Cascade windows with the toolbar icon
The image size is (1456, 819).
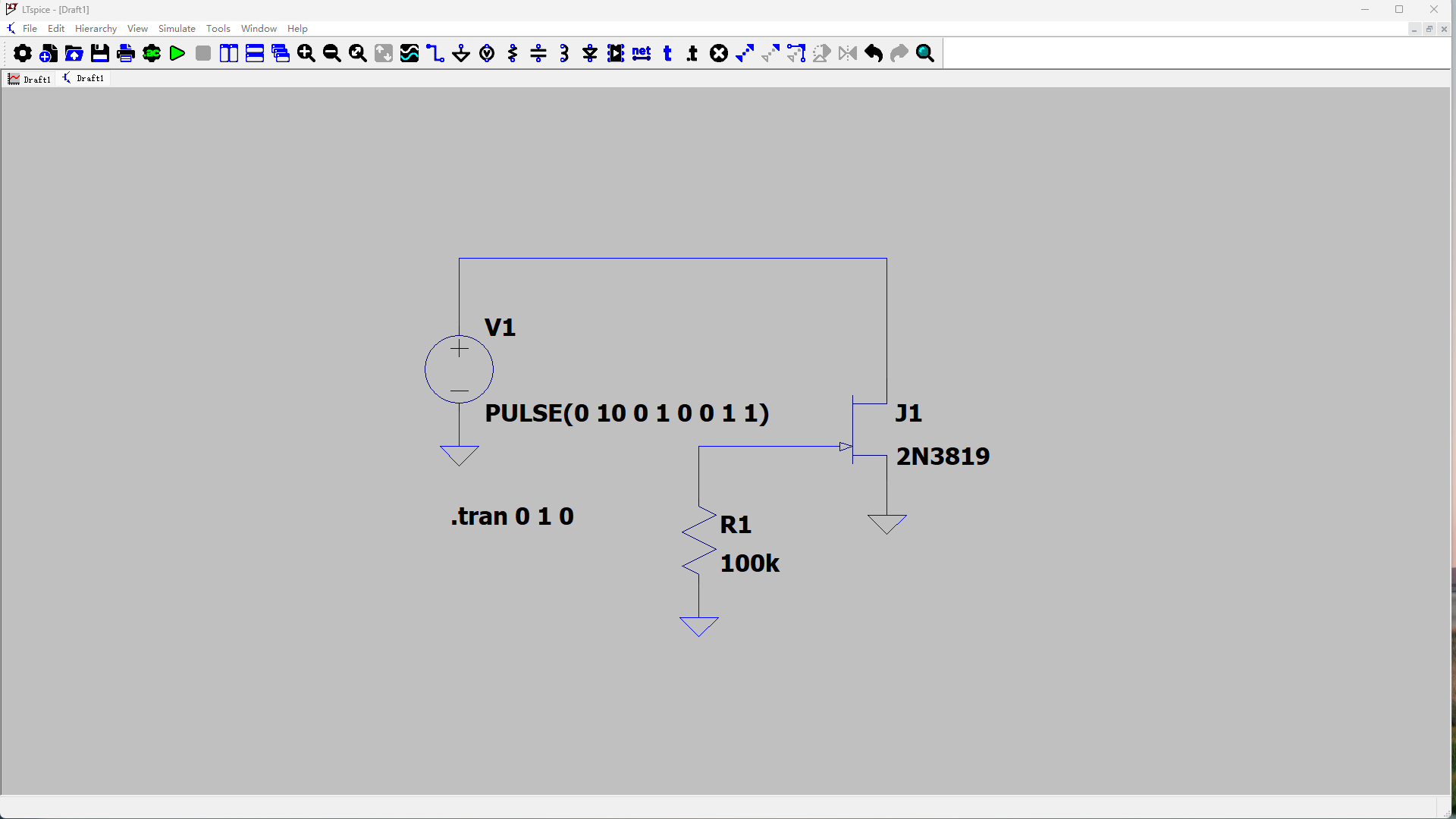281,53
